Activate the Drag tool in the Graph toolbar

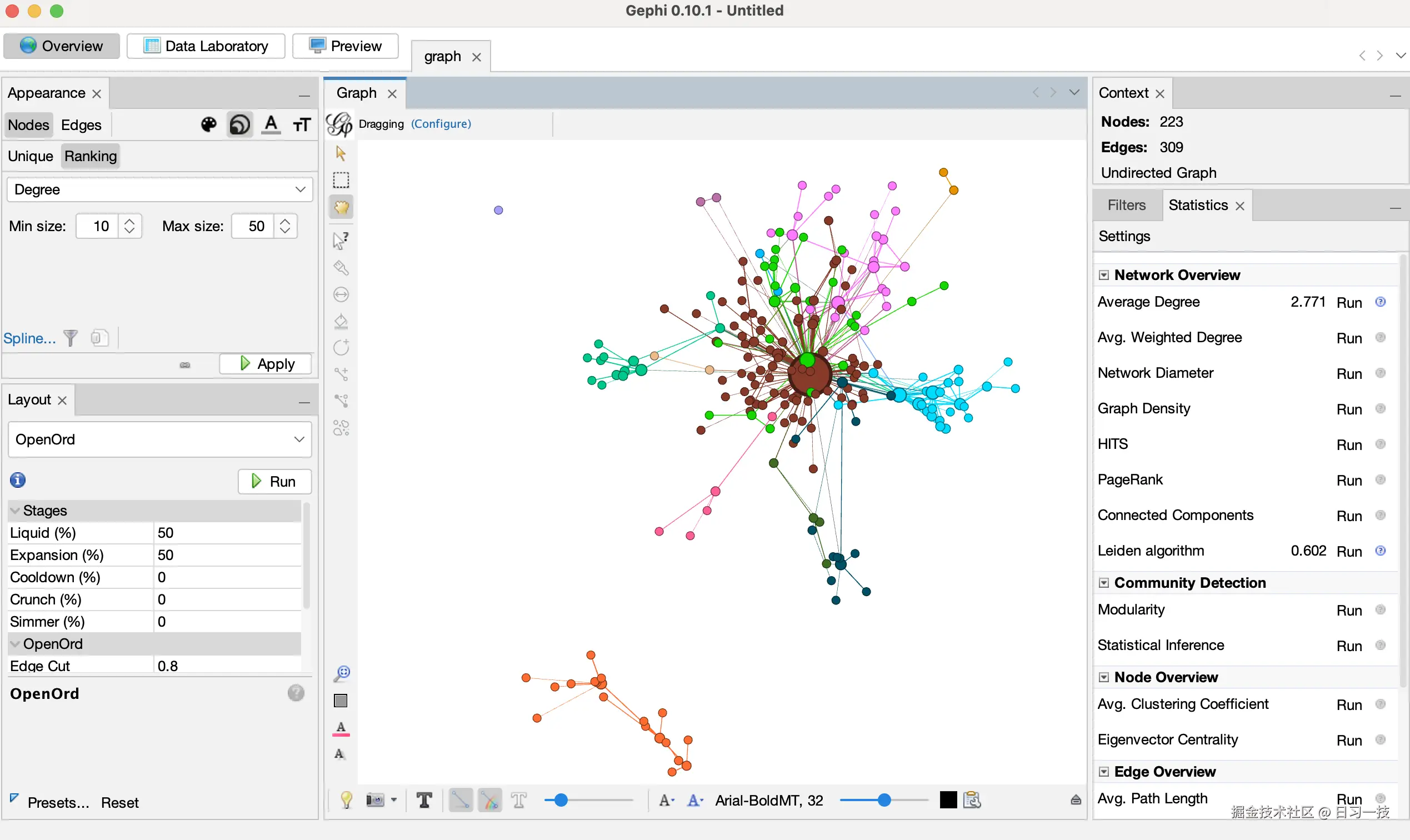tap(341, 207)
